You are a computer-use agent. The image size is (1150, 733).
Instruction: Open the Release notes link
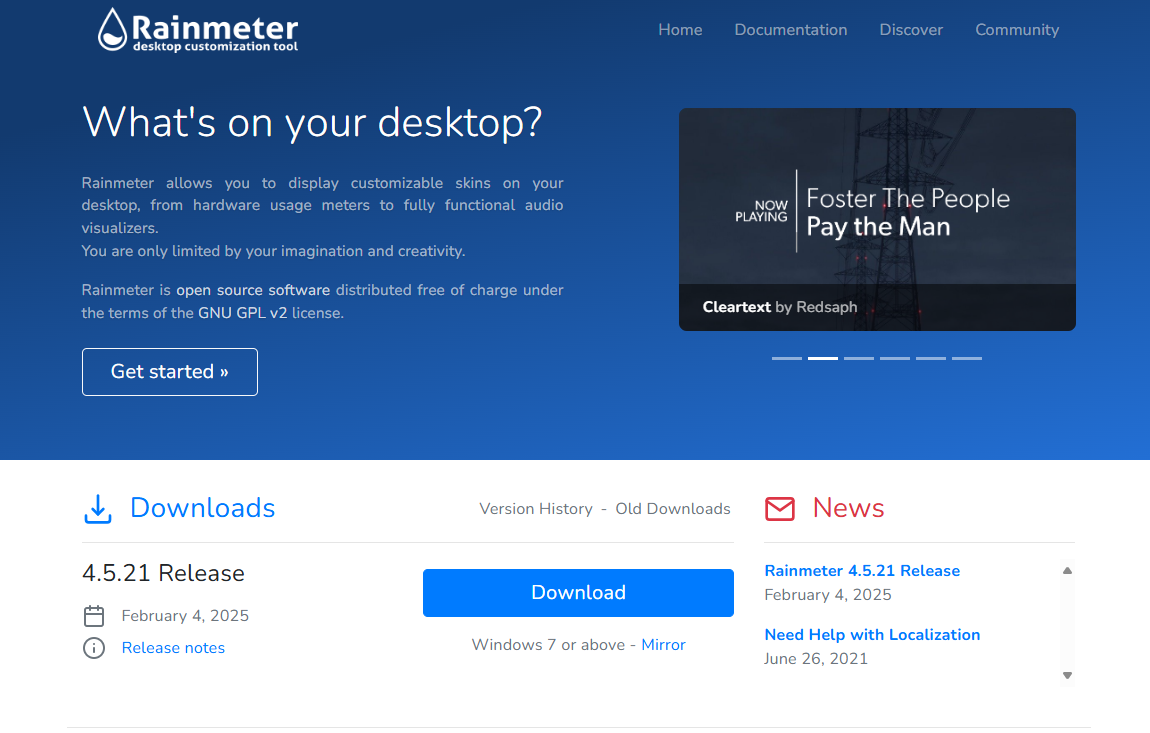click(x=173, y=648)
